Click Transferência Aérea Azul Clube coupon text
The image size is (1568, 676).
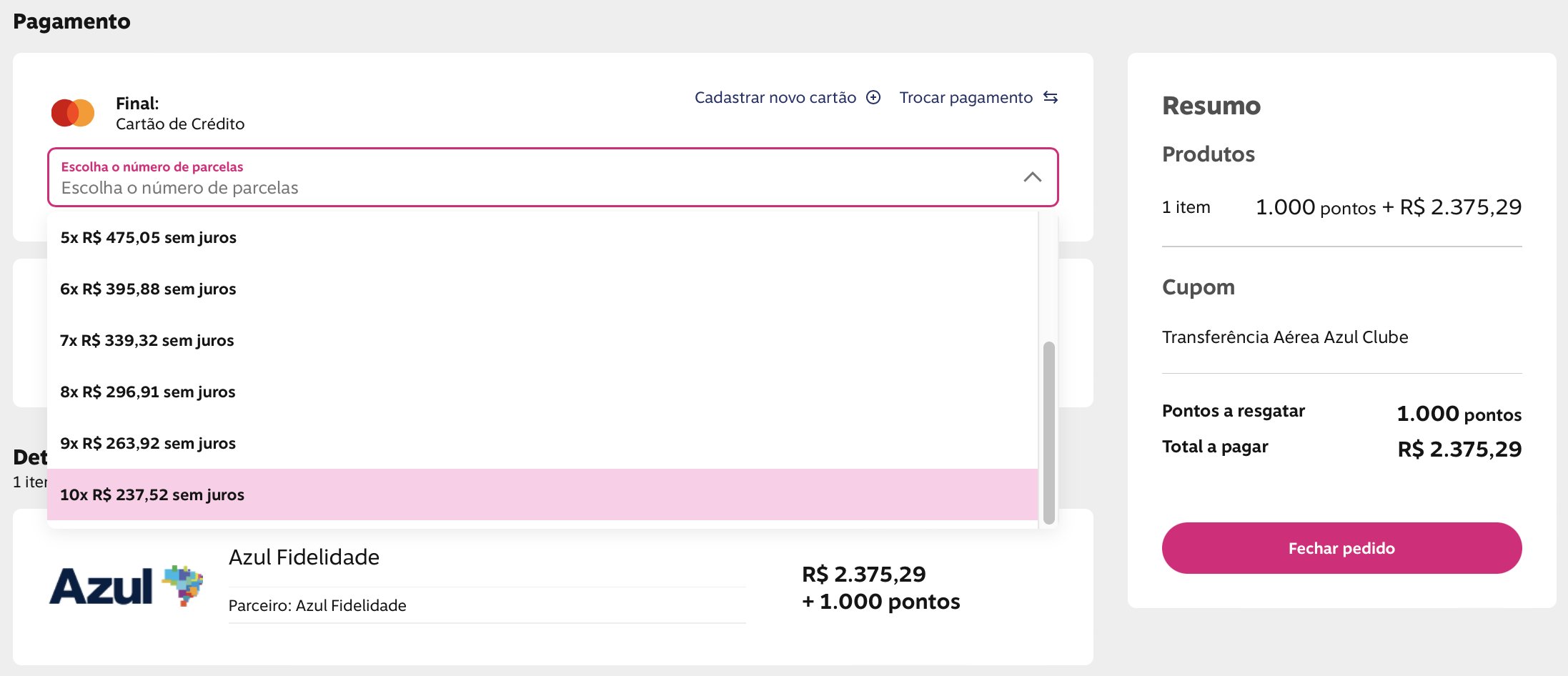(x=1285, y=337)
